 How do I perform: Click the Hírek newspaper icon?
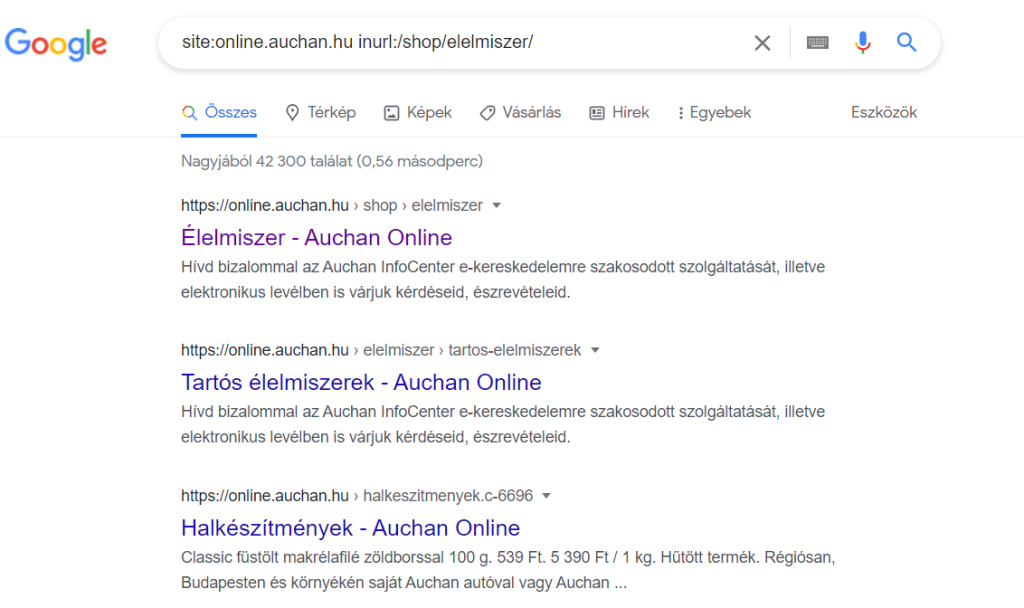click(597, 114)
